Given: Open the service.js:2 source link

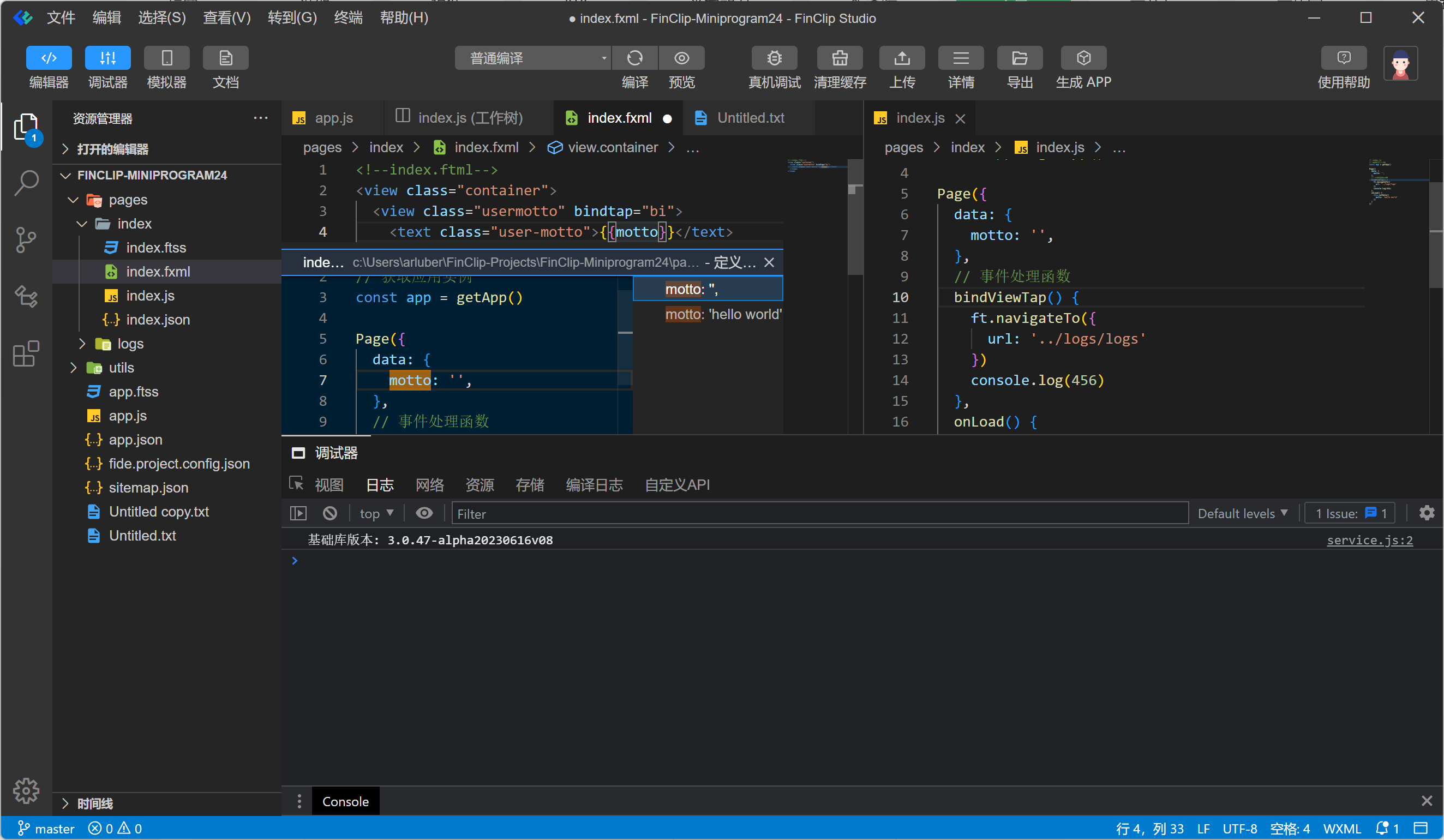Looking at the screenshot, I should (1369, 540).
